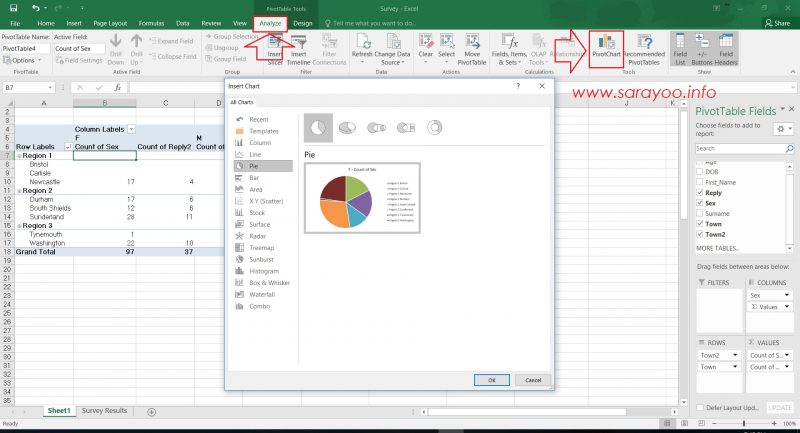Open the Town2 field dropdown in Rows
Viewport: 800px width, 433px height.
735,355
